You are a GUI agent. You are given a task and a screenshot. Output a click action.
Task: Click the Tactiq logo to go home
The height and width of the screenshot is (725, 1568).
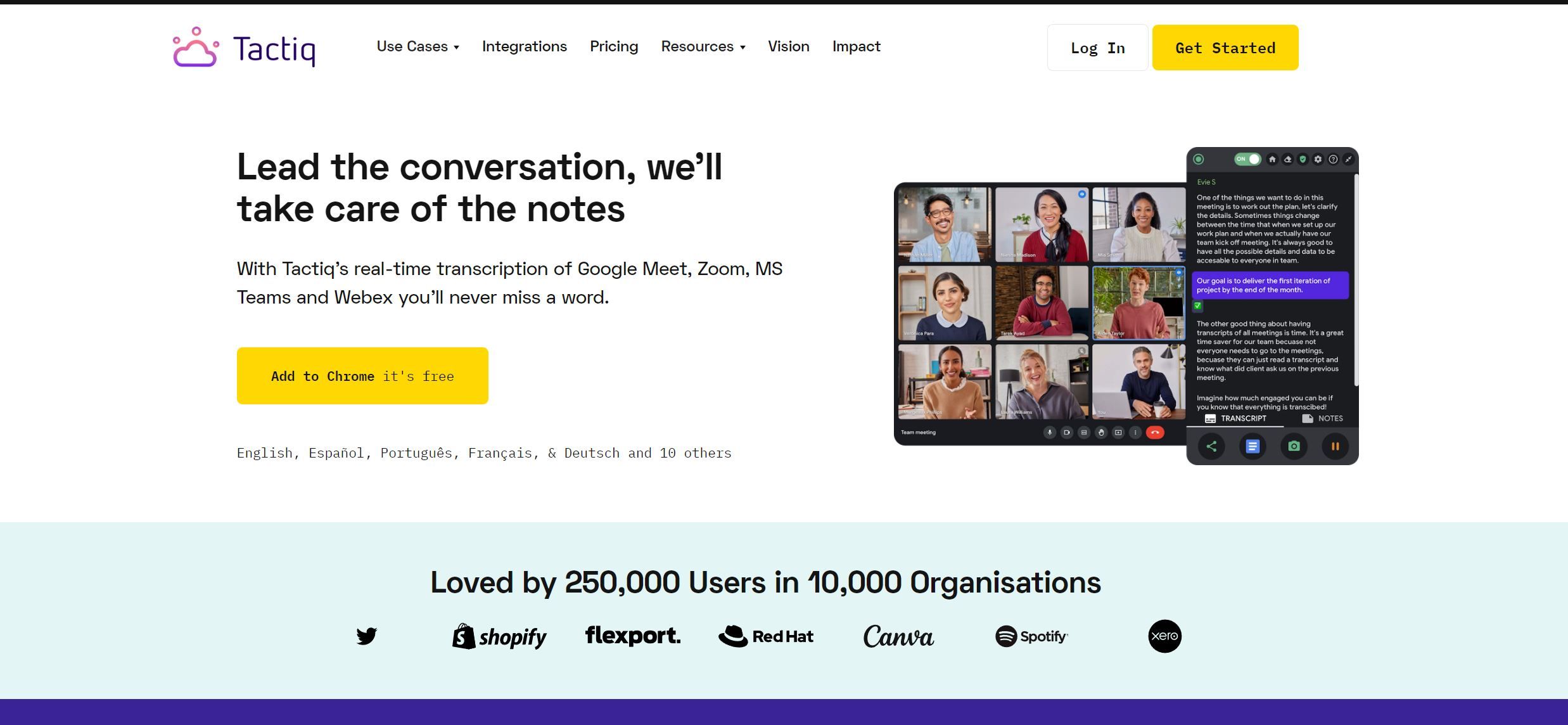point(244,46)
